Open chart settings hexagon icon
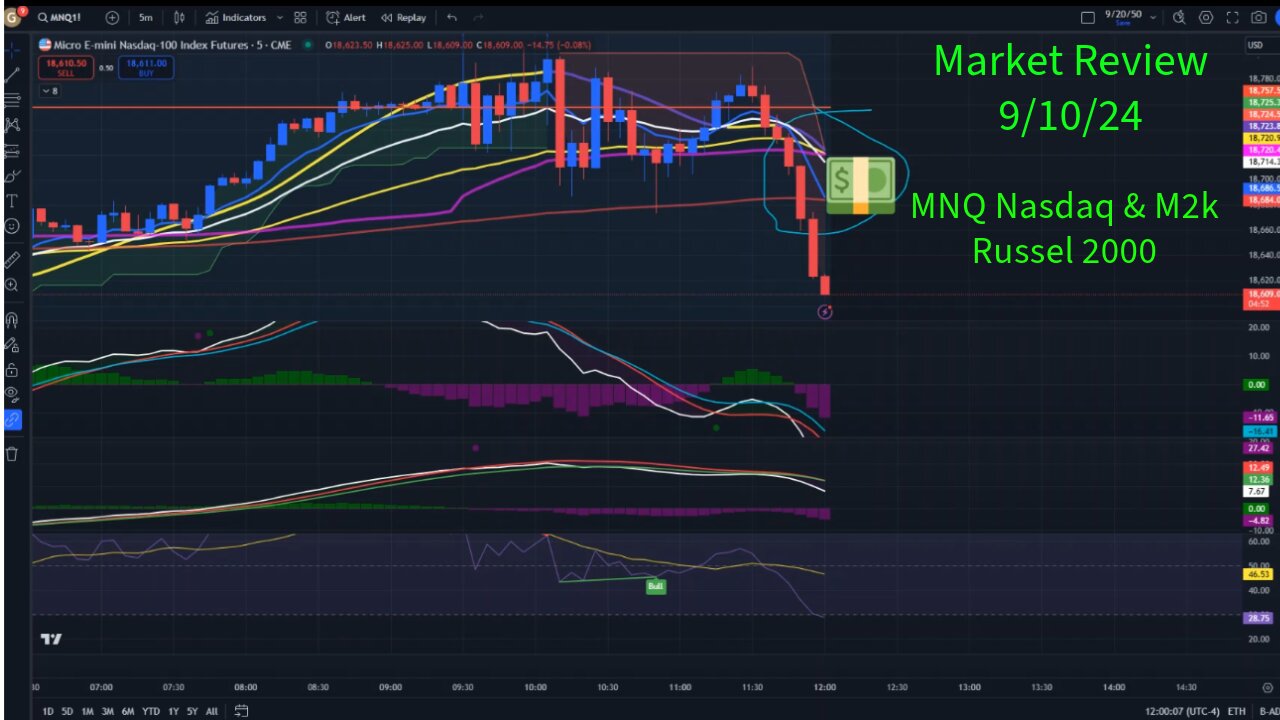Viewport: 1280px width, 720px height. (x=1206, y=17)
